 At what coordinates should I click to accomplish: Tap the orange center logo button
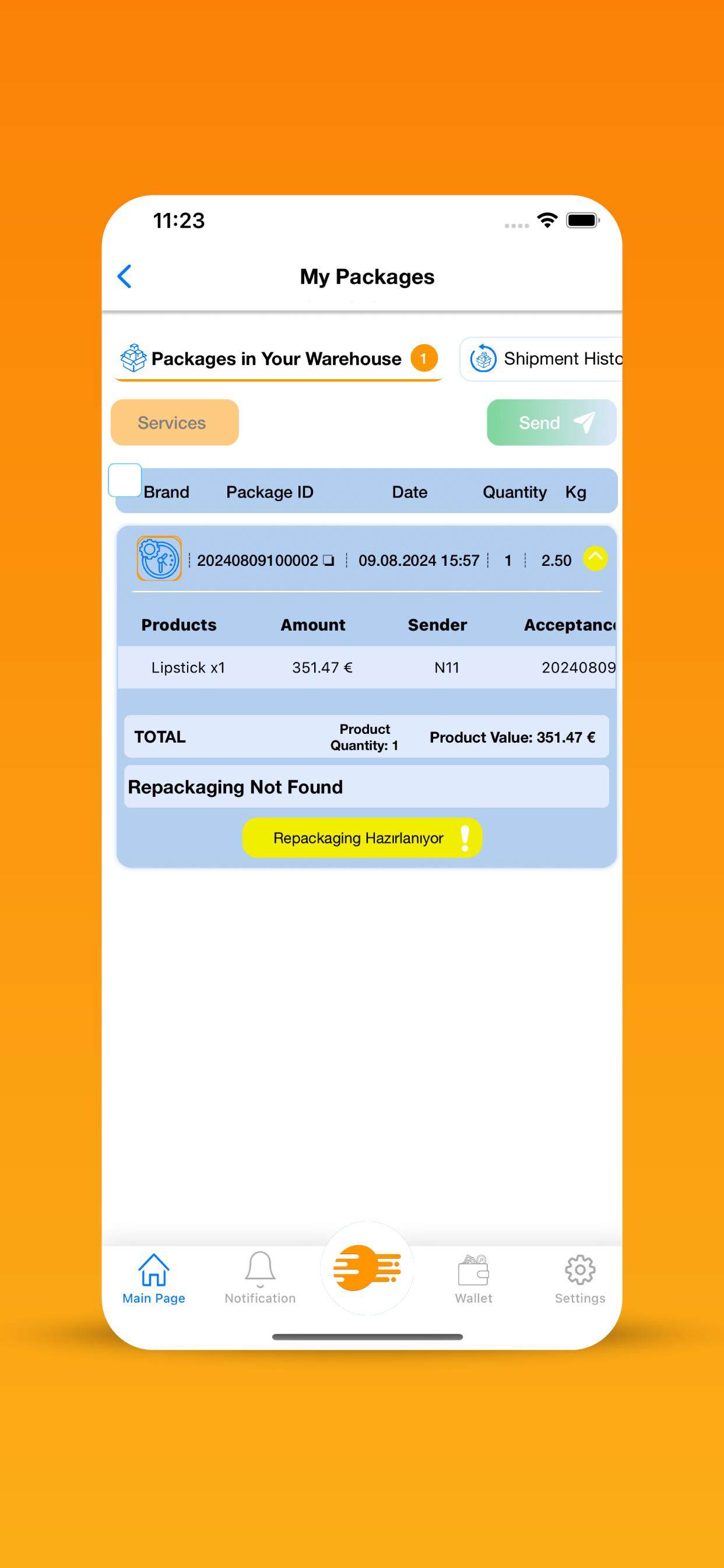(x=367, y=1268)
